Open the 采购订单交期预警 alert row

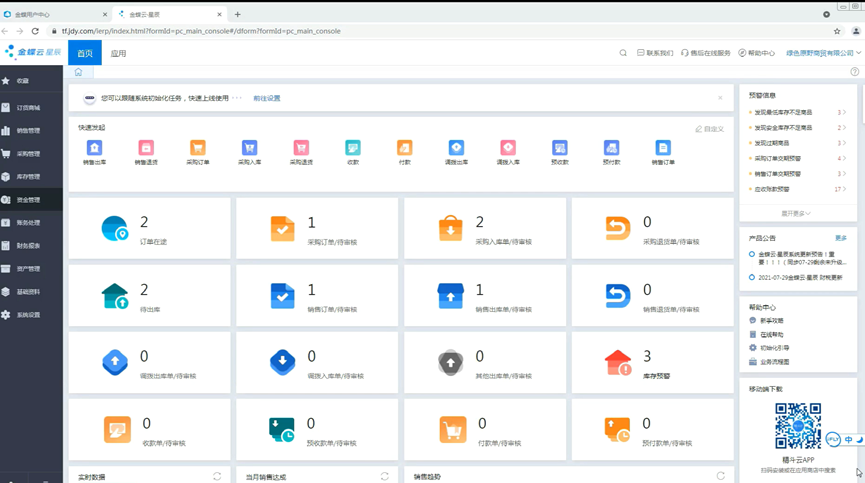[798, 158]
